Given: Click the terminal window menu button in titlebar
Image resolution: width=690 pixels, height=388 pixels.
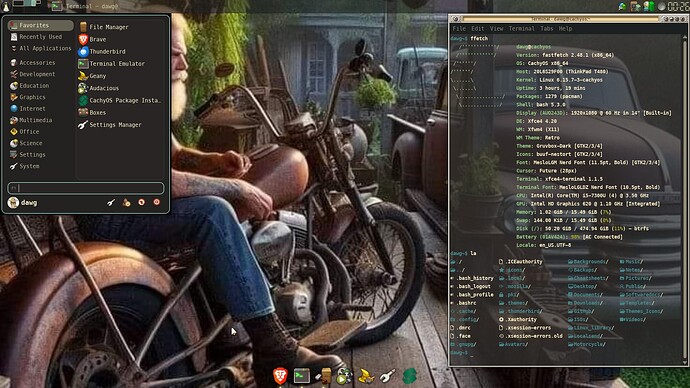Looking at the screenshot, I should point(455,19).
